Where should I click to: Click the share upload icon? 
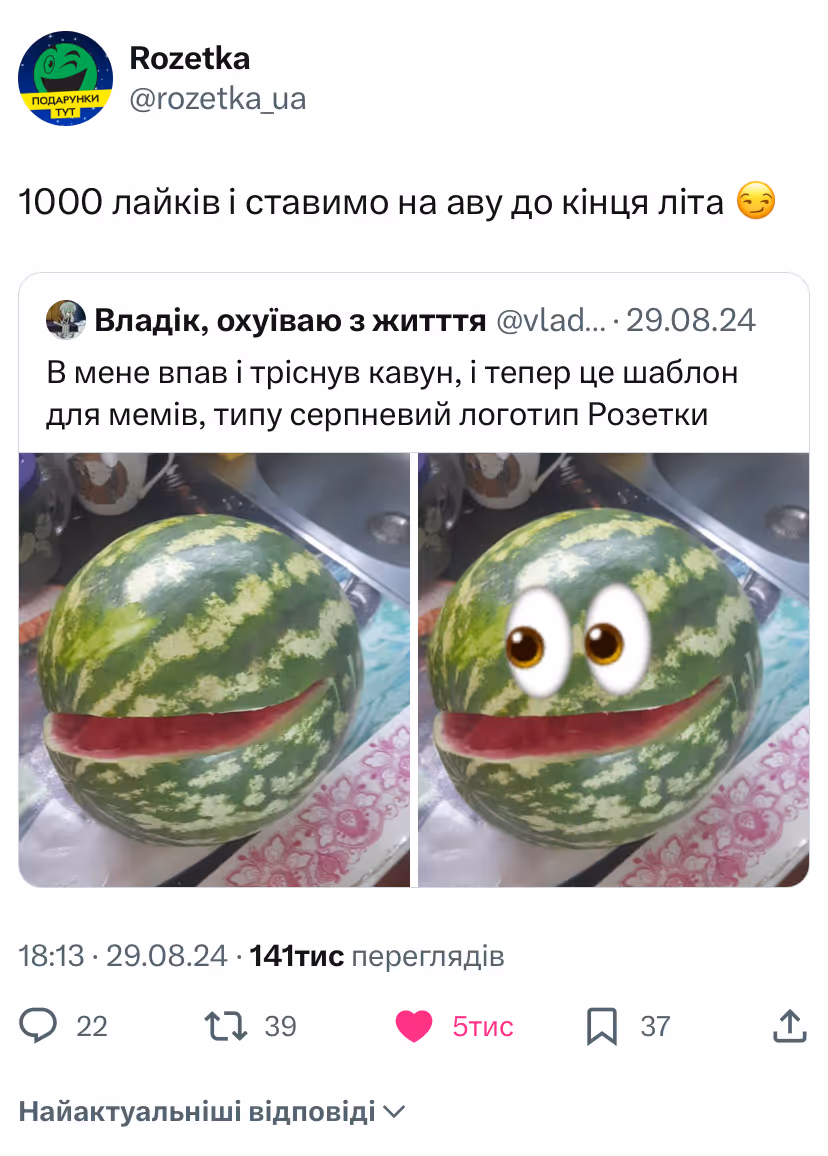[790, 1026]
